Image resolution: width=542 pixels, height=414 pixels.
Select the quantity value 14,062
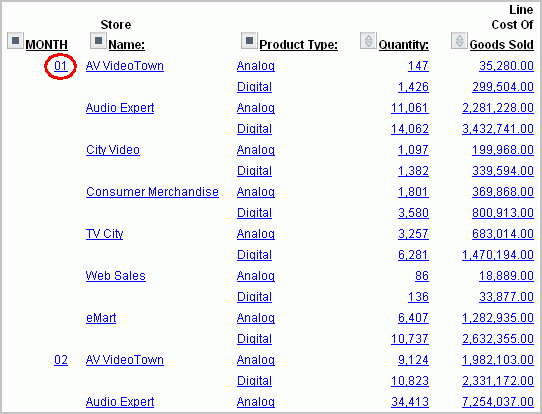[410, 129]
